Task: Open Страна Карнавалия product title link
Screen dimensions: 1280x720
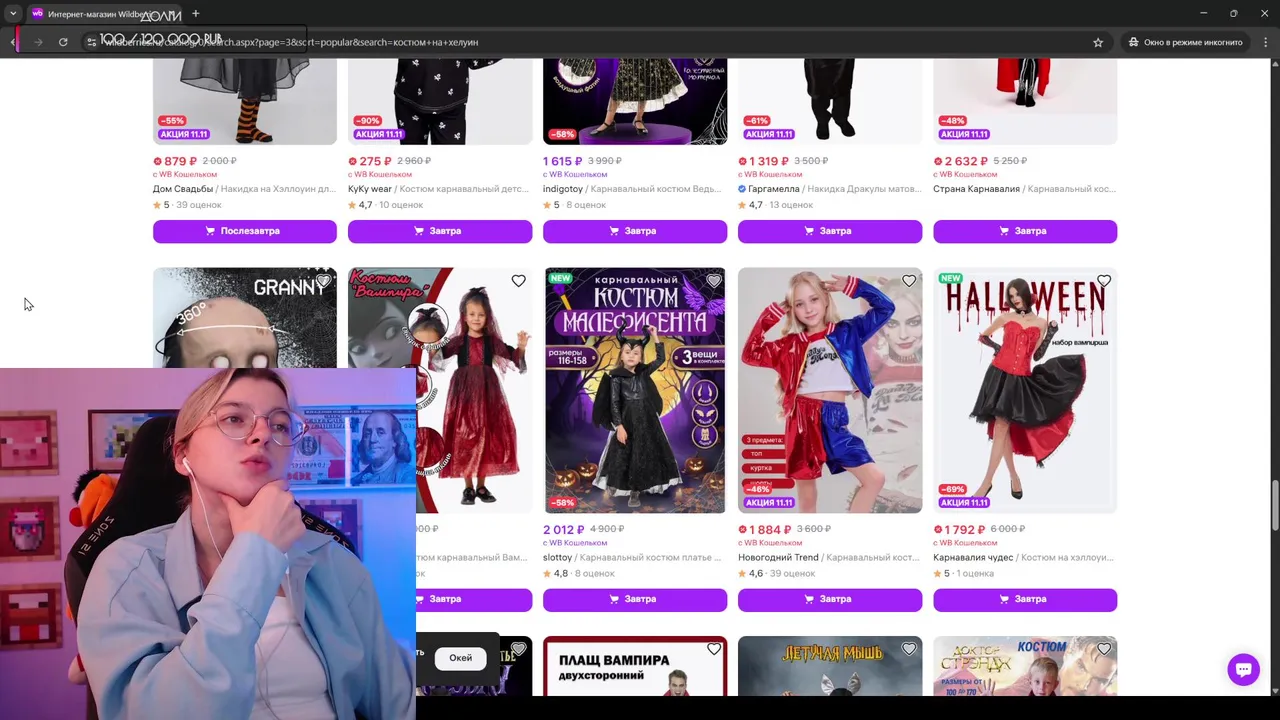Action: pyautogui.click(x=1024, y=189)
